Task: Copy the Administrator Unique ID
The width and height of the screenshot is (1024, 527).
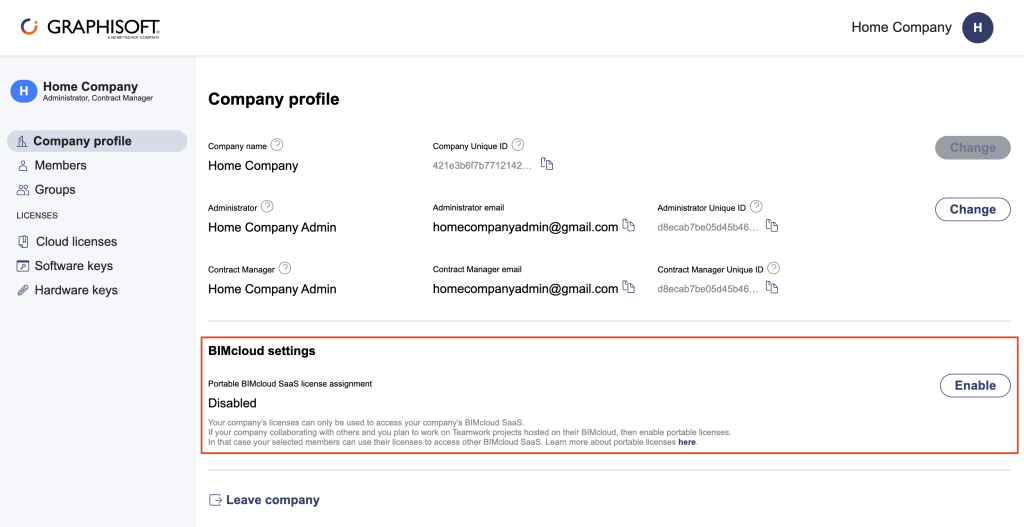Action: pyautogui.click(x=772, y=226)
